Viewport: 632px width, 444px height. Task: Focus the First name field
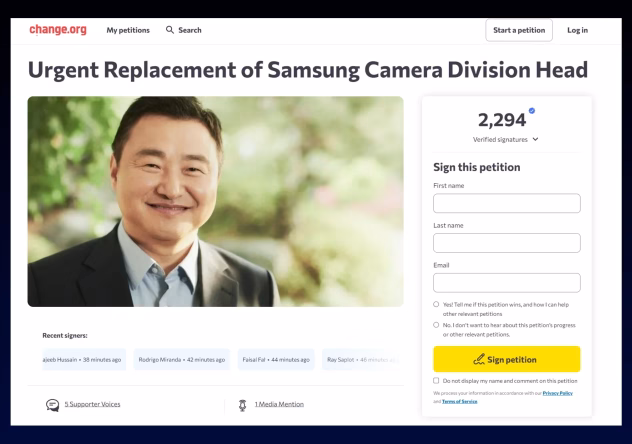click(x=507, y=203)
